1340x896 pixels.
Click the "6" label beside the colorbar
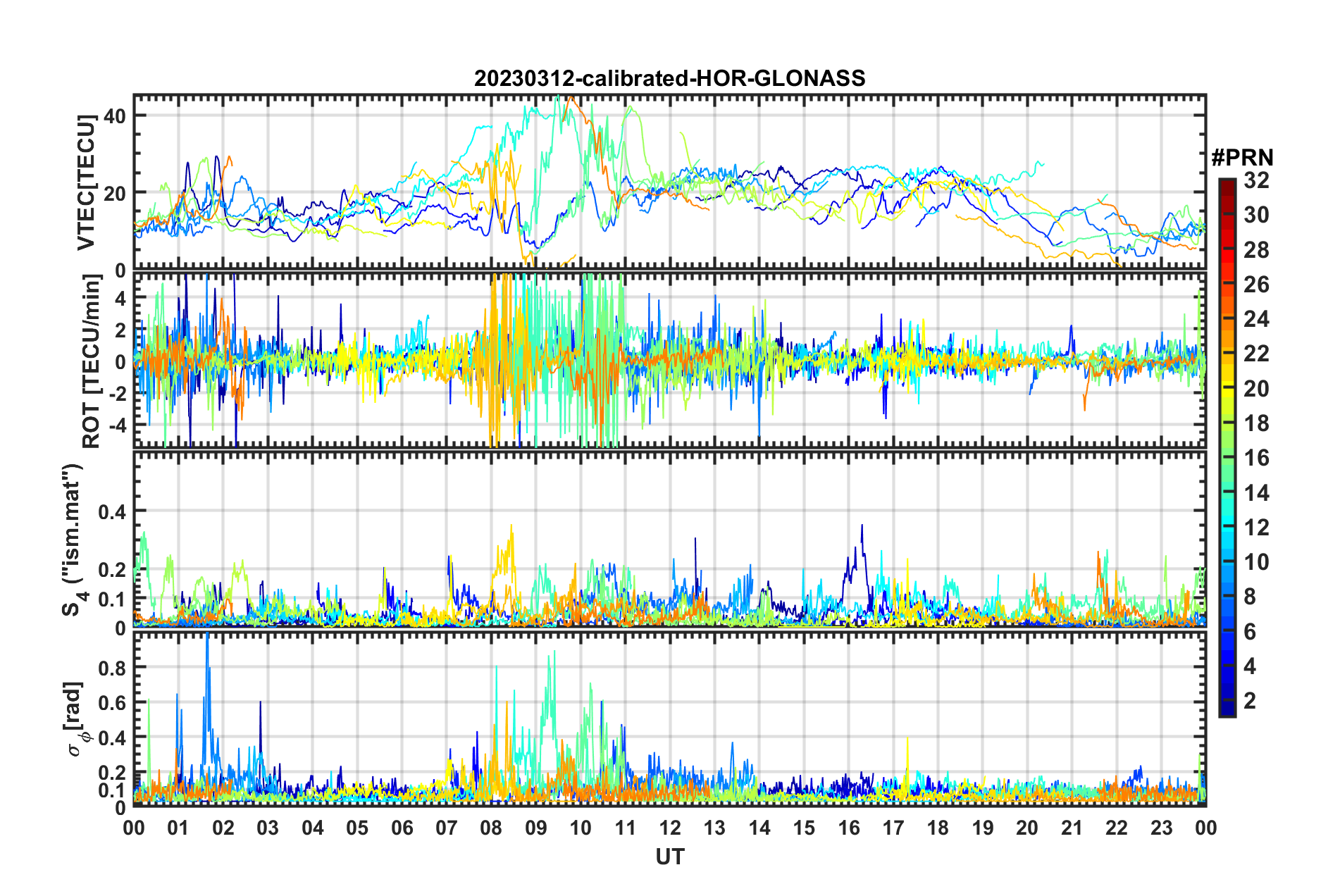1250,632
